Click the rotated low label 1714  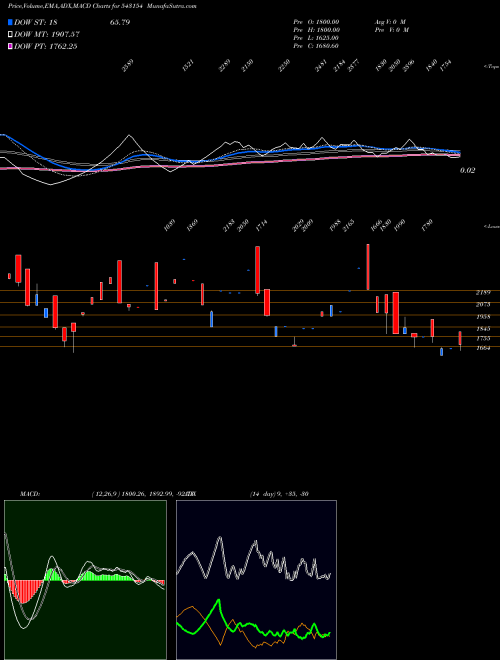coord(261,226)
